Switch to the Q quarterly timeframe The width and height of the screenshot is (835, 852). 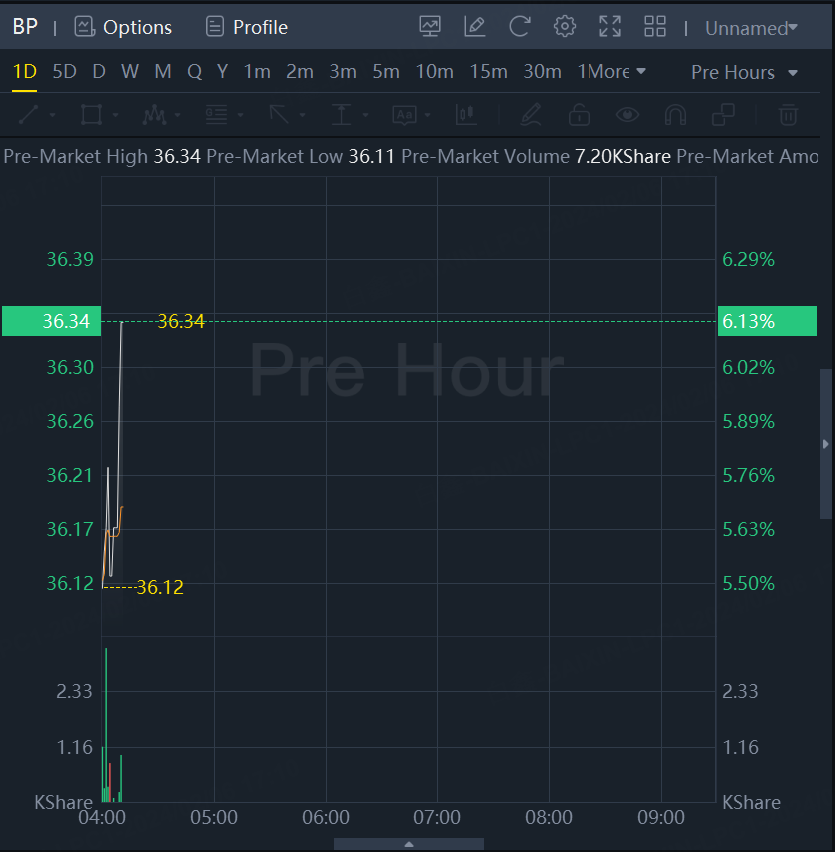tap(194, 71)
